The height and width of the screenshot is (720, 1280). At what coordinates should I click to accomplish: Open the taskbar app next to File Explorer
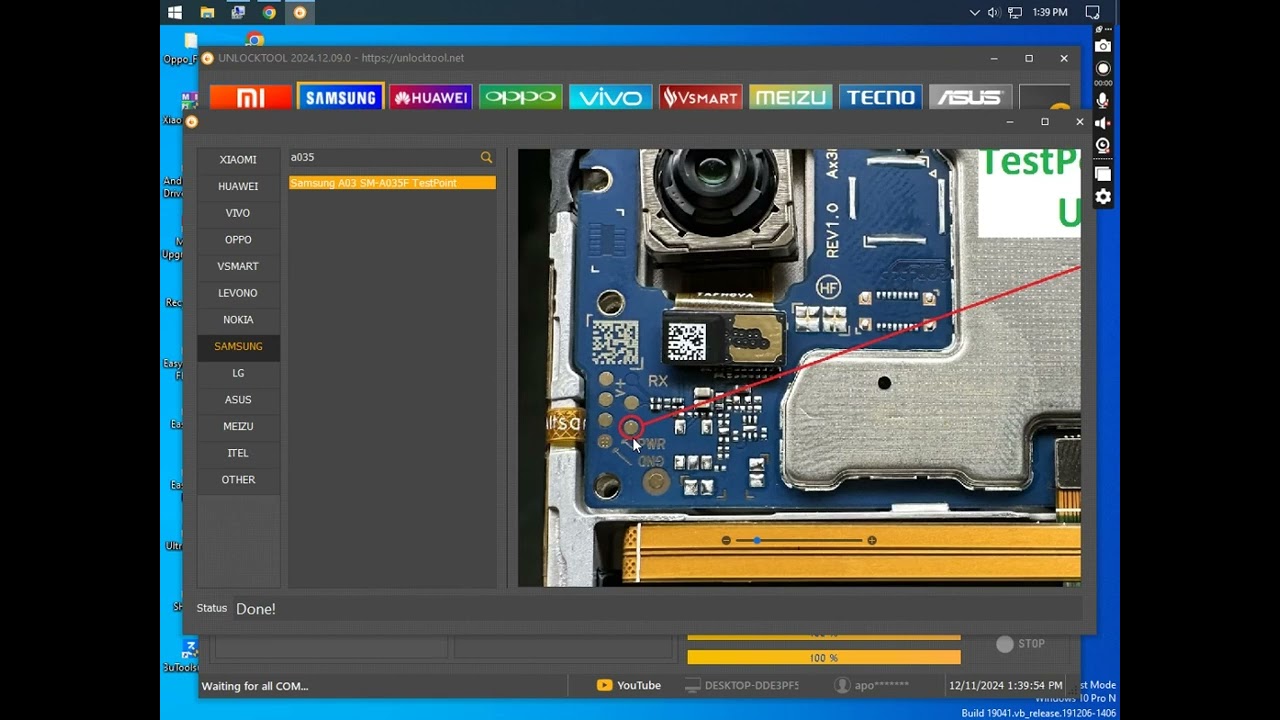[238, 12]
